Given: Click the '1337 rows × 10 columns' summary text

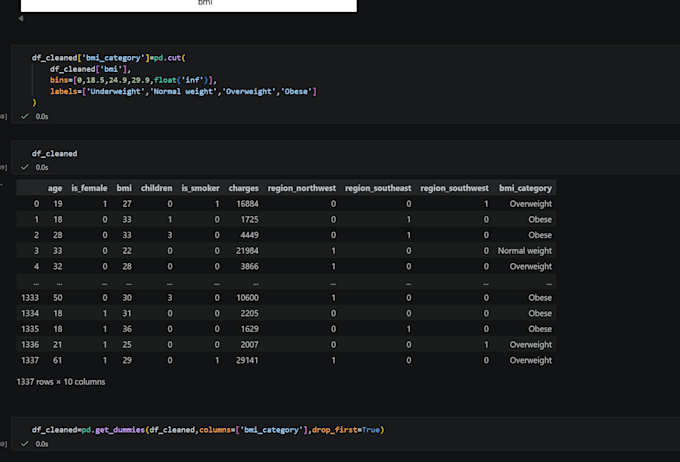Looking at the screenshot, I should (61, 382).
